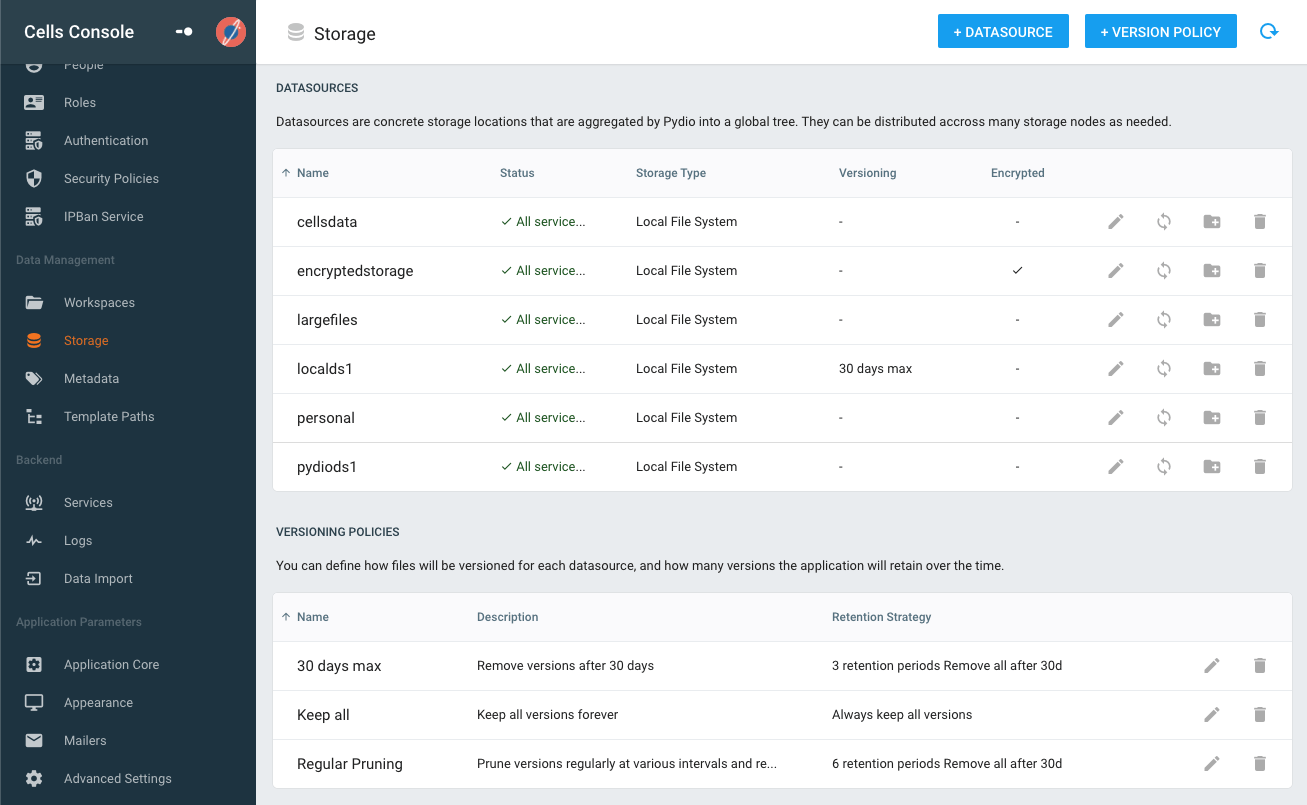
Task: Click the Retention Strategy column header
Action: point(882,617)
